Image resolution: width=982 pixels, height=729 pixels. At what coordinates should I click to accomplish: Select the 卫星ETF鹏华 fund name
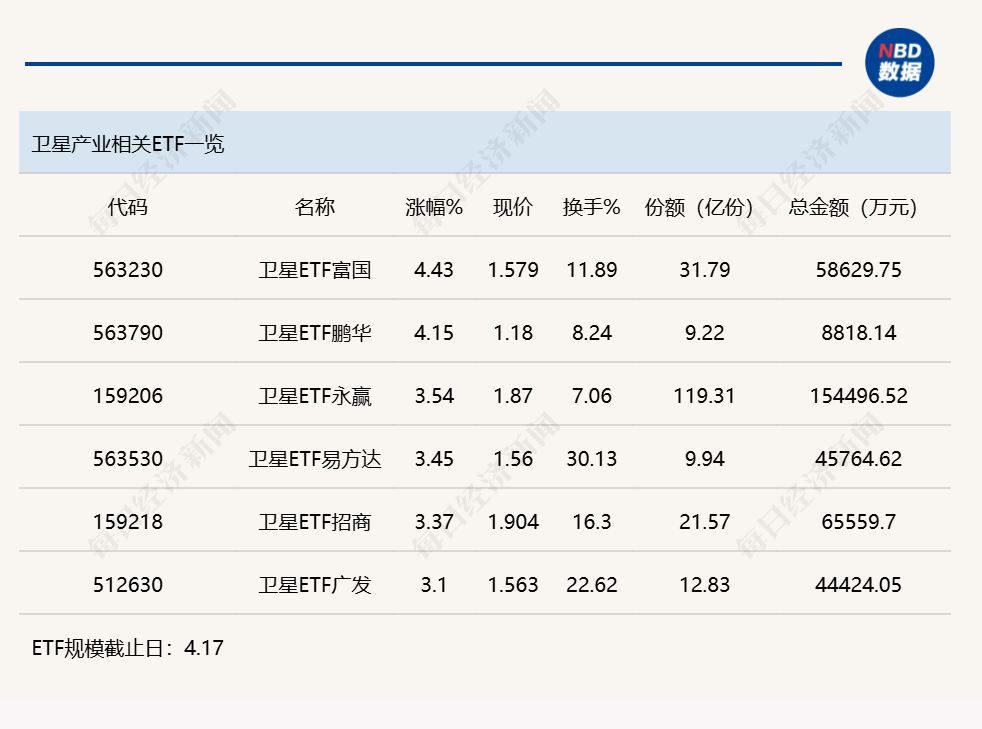(316, 332)
